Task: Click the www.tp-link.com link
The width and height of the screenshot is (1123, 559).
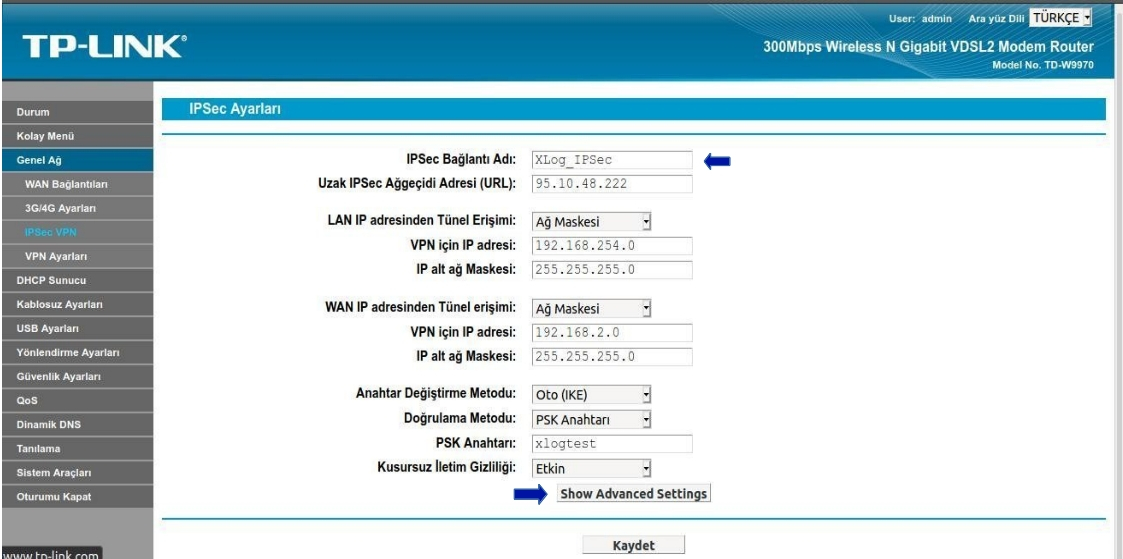Action: coord(51,555)
